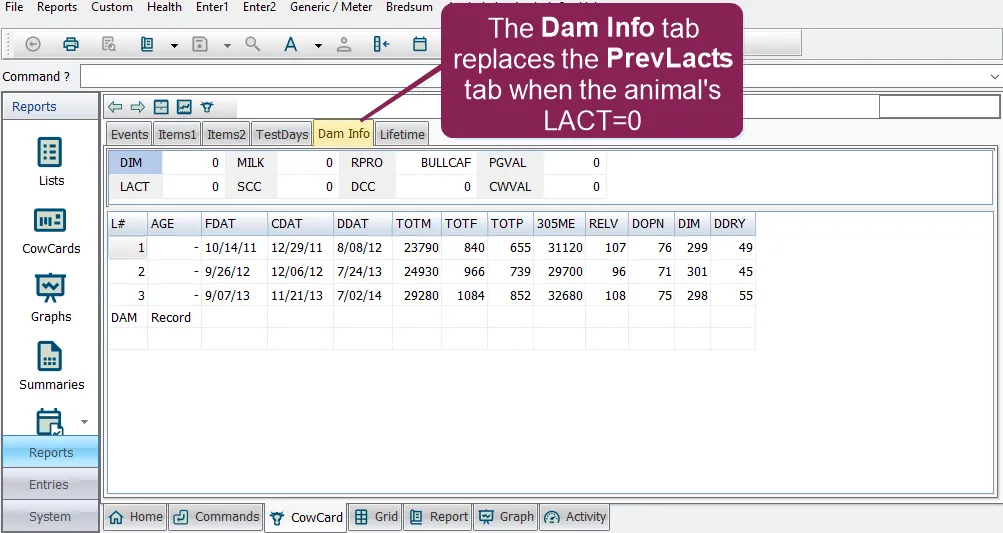1003x533 pixels.
Task: Open the Enter1 menu
Action: pos(212,7)
